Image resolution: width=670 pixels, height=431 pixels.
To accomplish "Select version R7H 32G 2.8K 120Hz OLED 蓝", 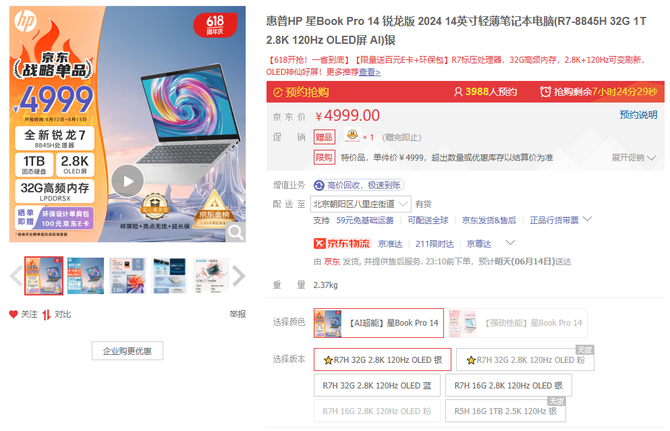I will click(377, 386).
